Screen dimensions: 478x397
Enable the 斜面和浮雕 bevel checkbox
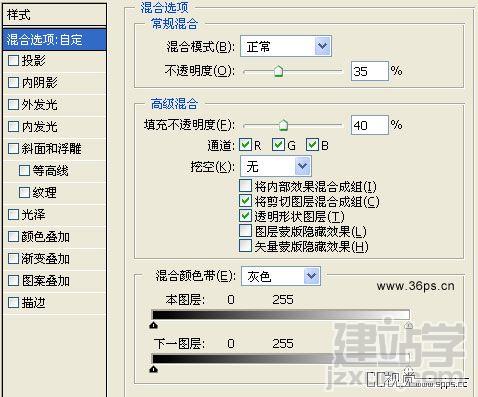(x=13, y=148)
